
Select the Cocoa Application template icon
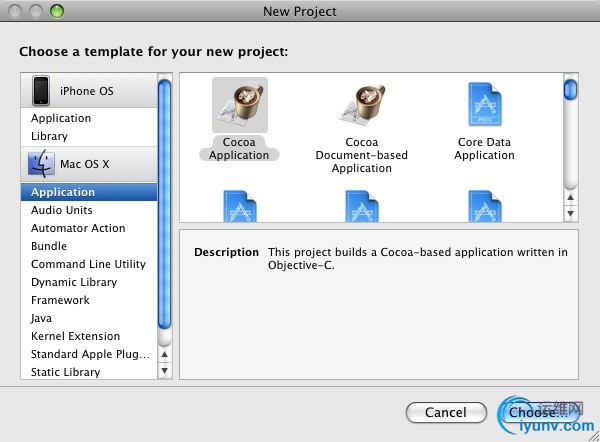(240, 105)
